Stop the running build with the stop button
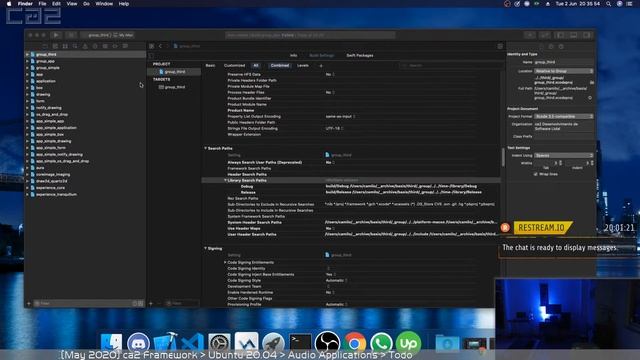640x360 pixels. (x=71, y=35)
